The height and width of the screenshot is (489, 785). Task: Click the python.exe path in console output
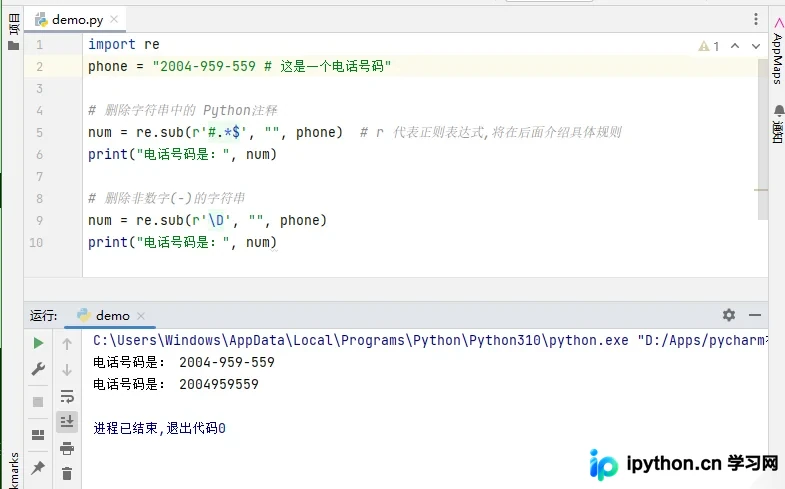pos(360,340)
